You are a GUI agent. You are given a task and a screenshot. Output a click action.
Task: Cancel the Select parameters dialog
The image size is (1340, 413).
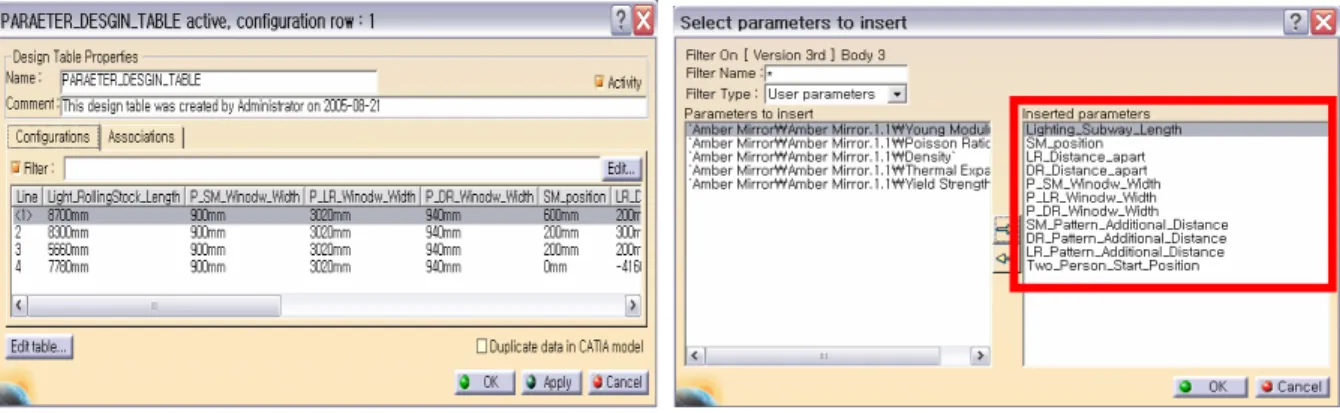1290,386
